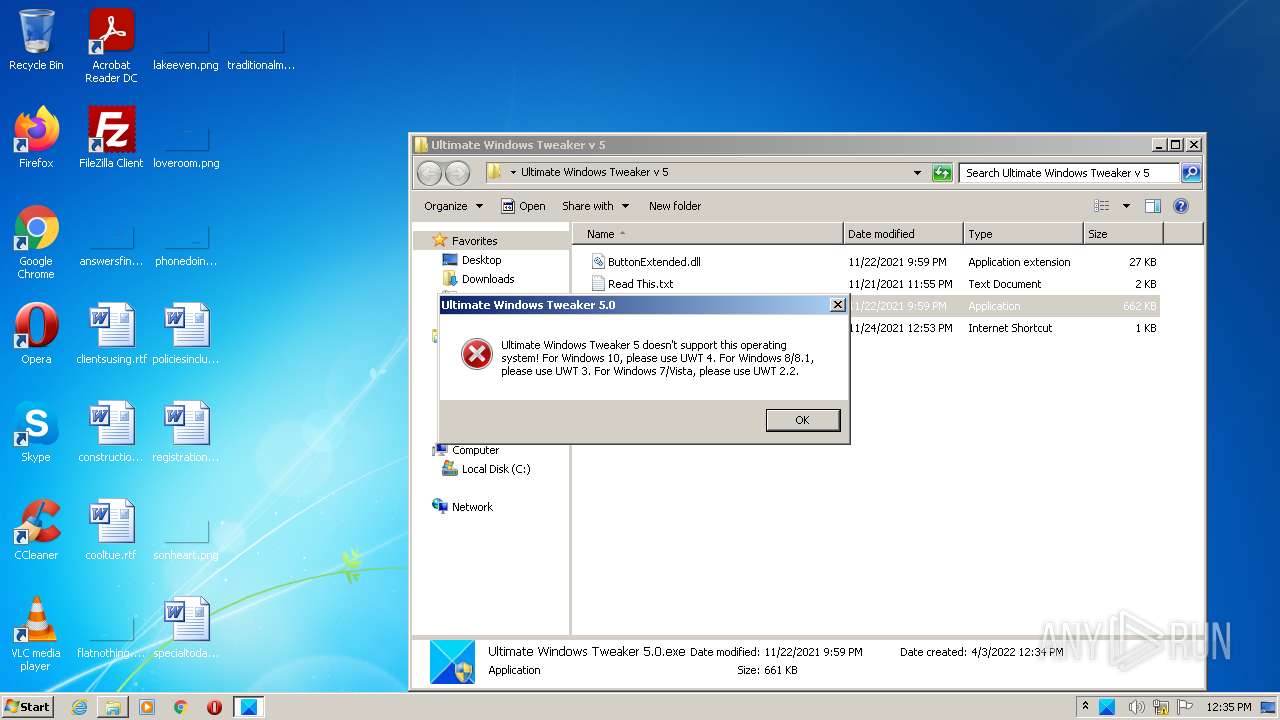Expand address bar history dropdown

click(x=917, y=173)
